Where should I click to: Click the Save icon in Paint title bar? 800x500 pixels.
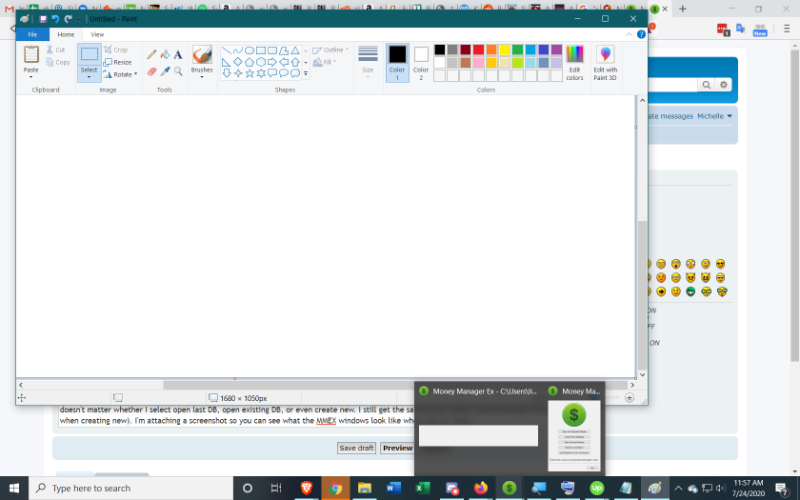click(43, 19)
